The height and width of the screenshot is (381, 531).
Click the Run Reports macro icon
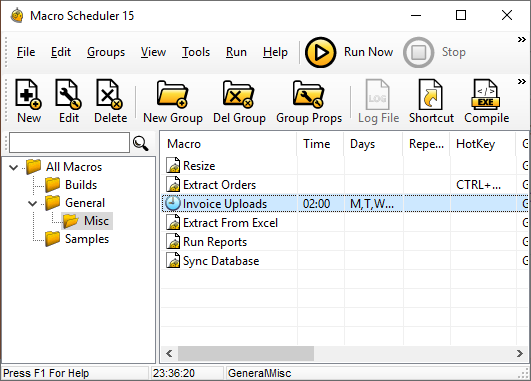tap(173, 241)
